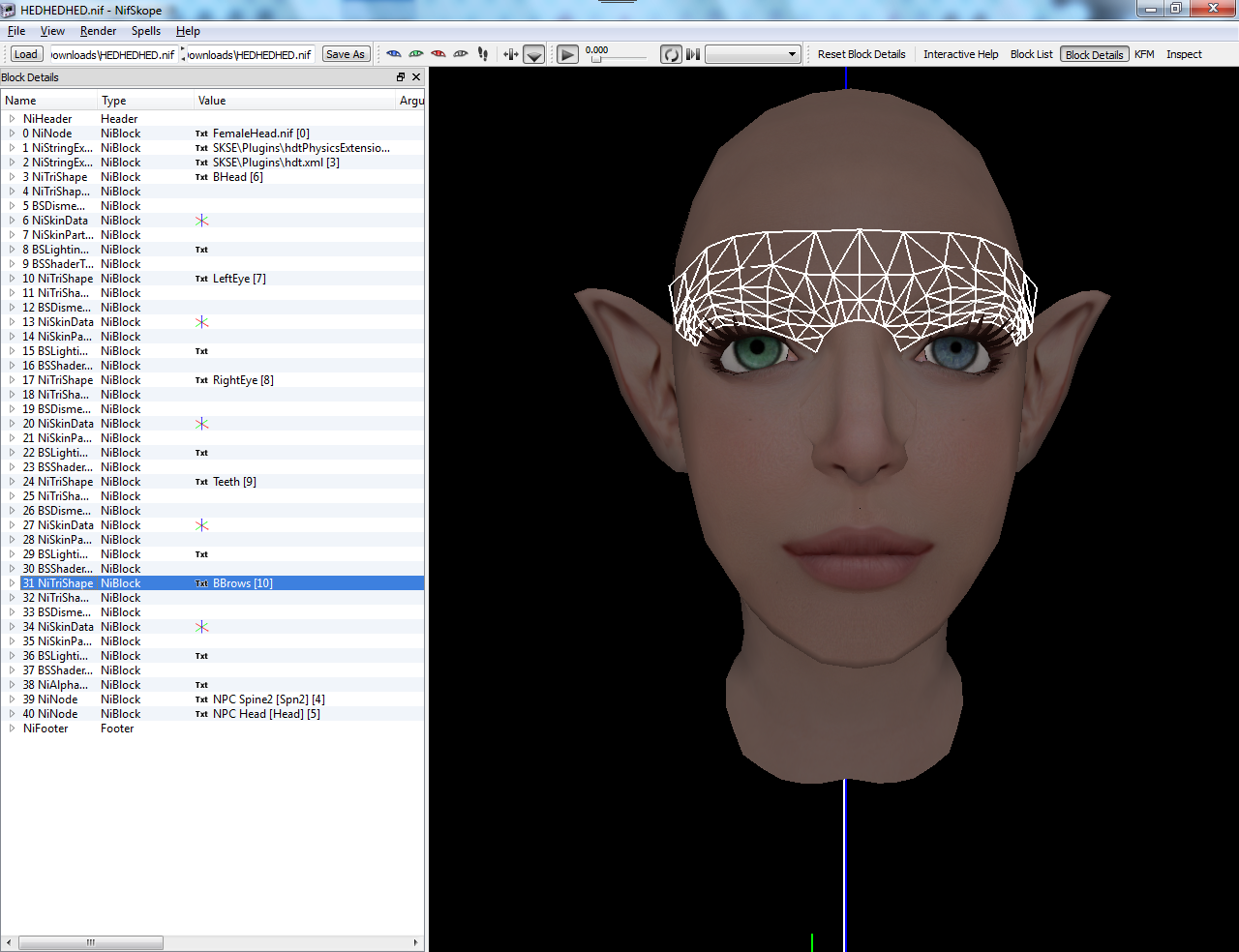Select the gray eye user view icon
Viewport: 1239px width, 952px height.
(461, 54)
